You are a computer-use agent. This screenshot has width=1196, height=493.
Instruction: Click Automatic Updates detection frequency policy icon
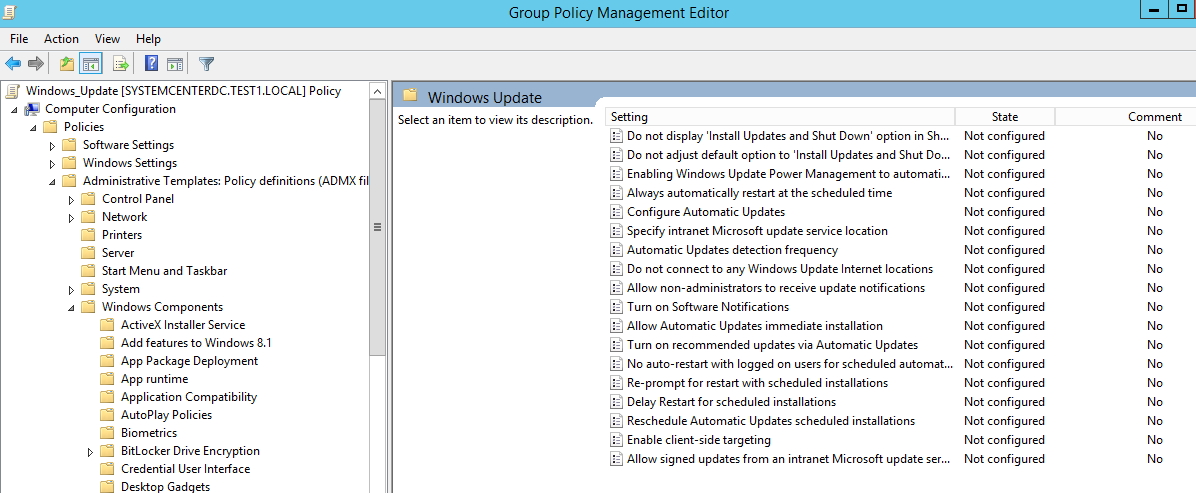click(616, 250)
